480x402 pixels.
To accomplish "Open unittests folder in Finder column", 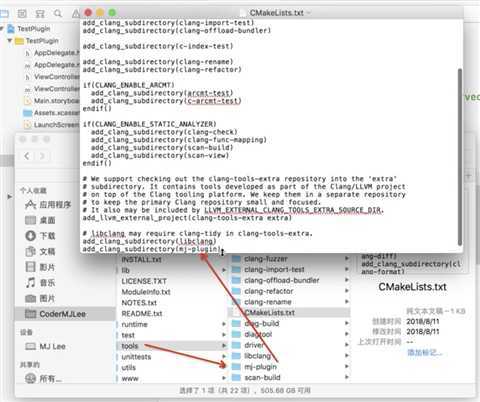I will coord(136,357).
